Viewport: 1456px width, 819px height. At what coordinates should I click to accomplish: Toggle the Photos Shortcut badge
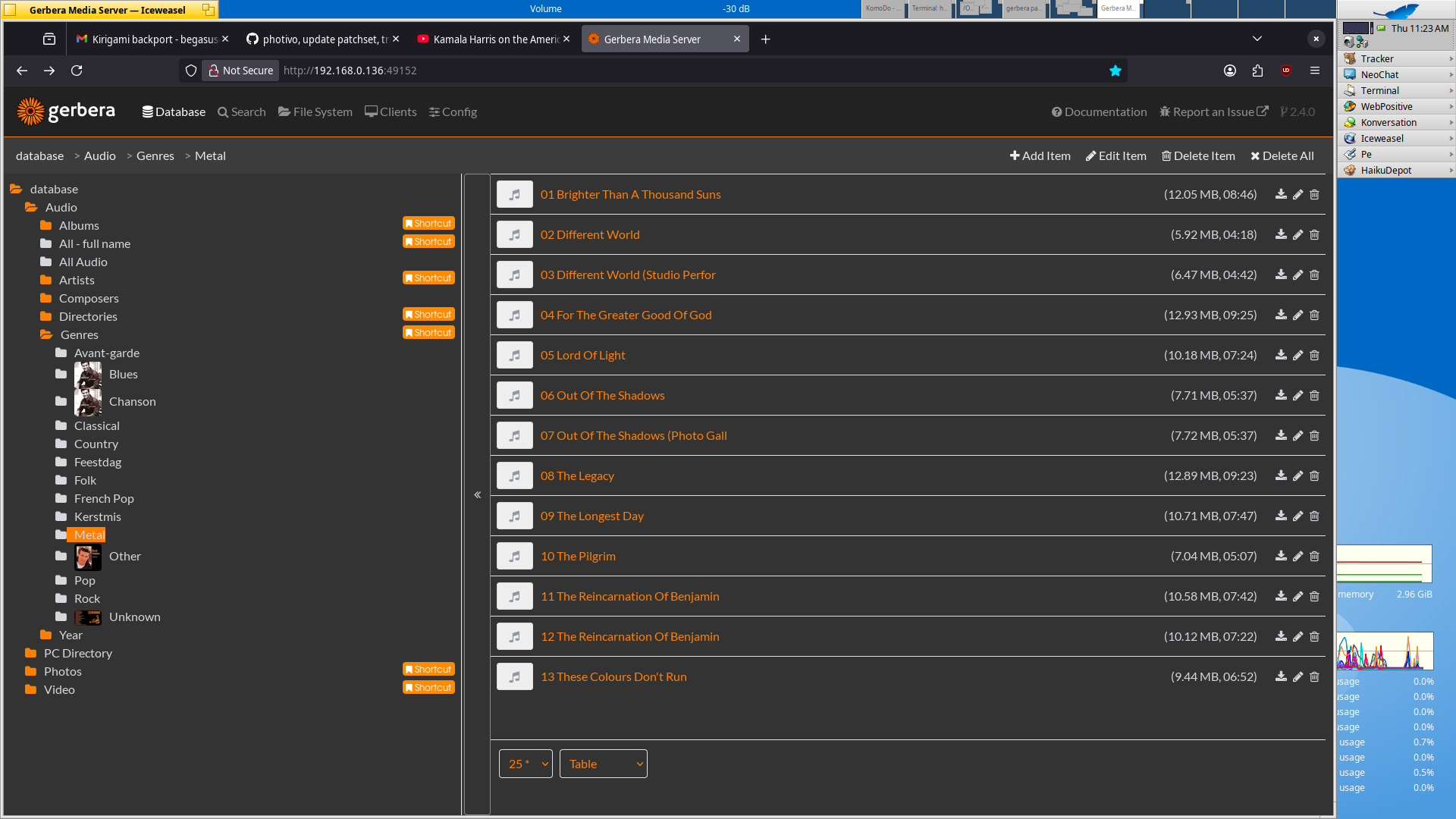tap(428, 670)
